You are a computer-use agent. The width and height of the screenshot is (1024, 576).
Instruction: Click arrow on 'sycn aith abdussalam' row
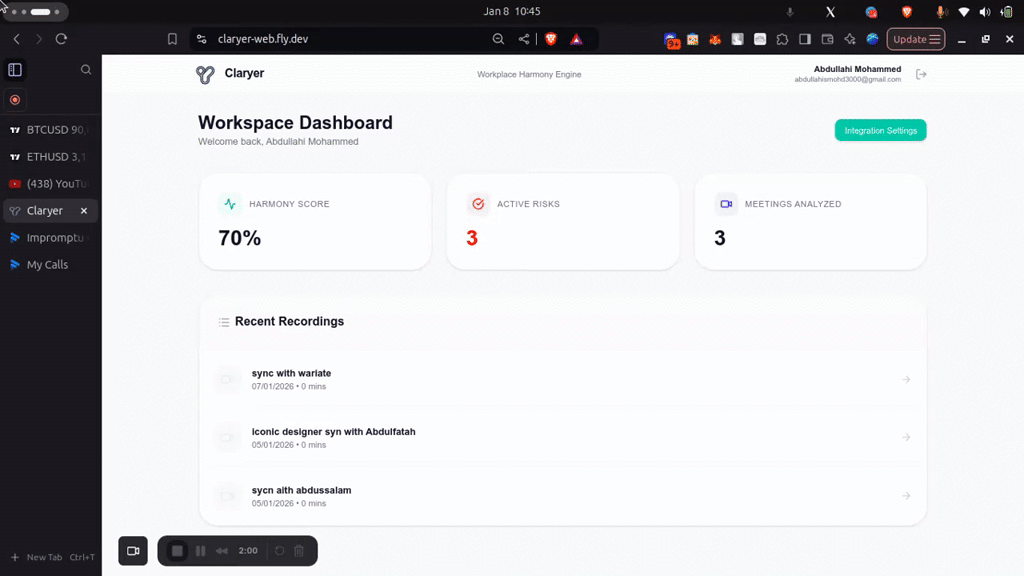pyautogui.click(x=906, y=496)
